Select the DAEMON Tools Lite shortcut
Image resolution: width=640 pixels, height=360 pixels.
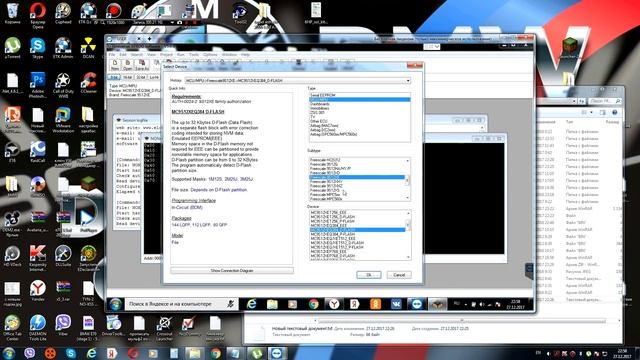[x=38, y=328]
